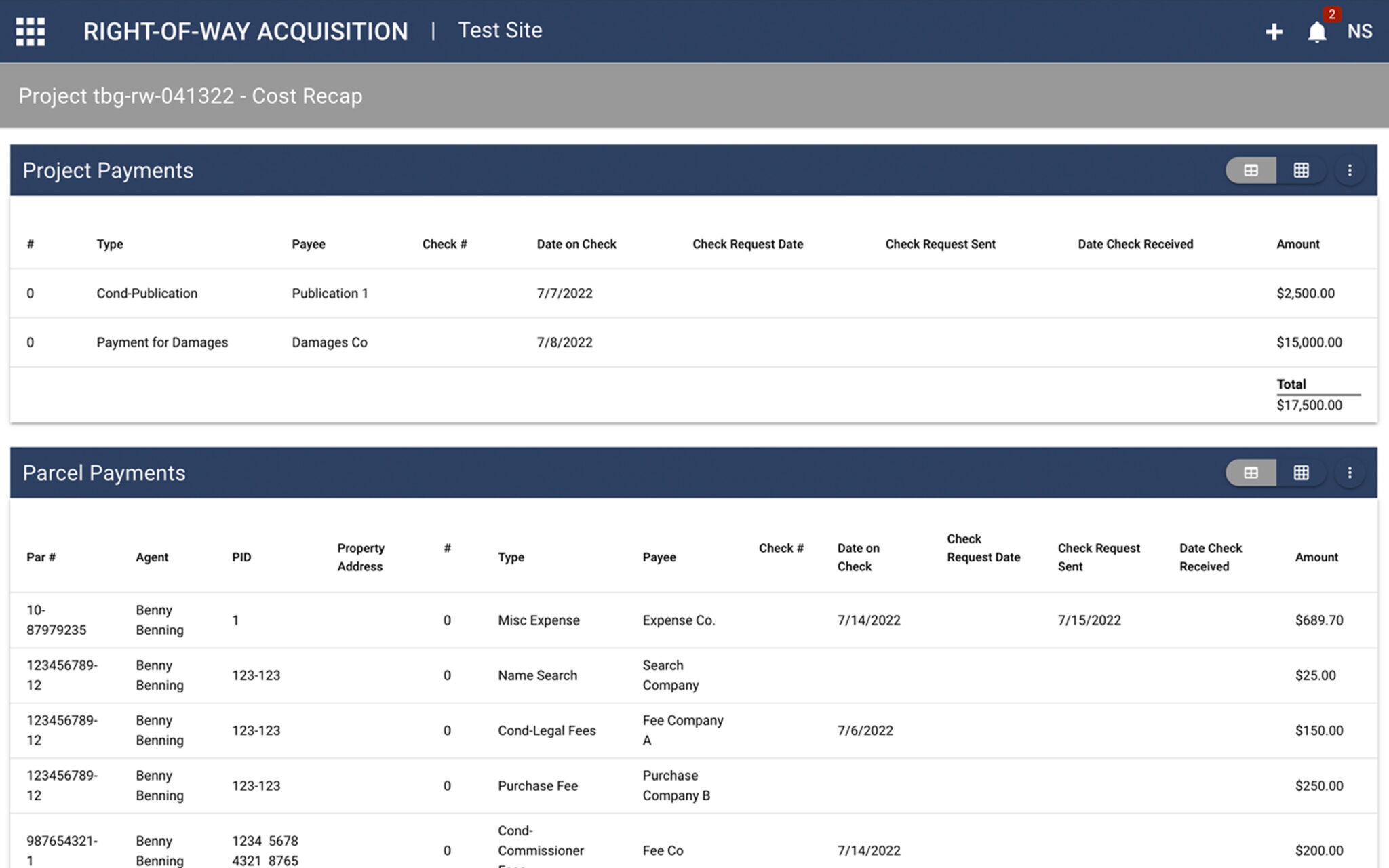Open the Misc Expense parcel payment row
1389x868 pixels.
[x=538, y=620]
